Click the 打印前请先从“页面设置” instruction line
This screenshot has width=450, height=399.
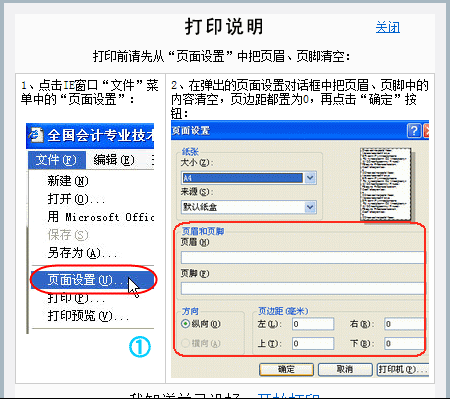click(222, 56)
